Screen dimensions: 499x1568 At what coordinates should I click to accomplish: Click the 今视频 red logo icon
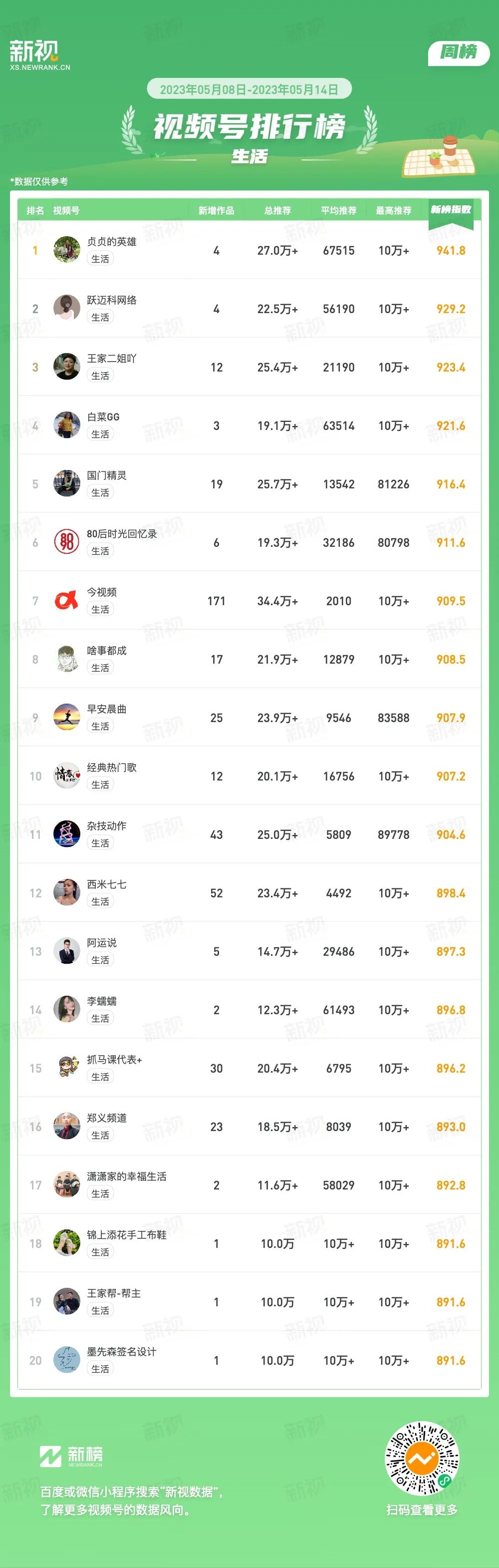coord(67,600)
